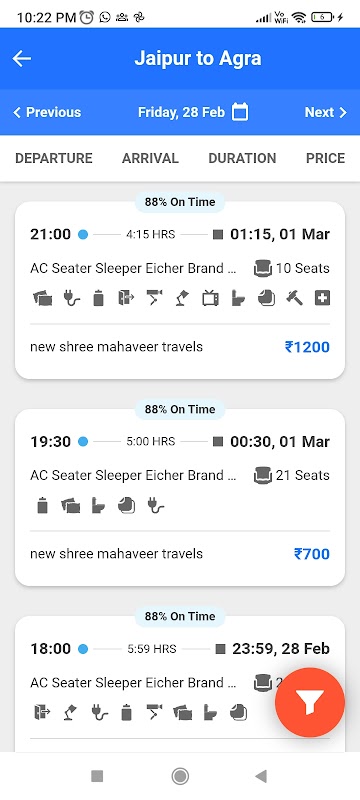The height and width of the screenshot is (800, 360).
Task: Tap TV amenity icon on 21:00 bus
Action: point(210,298)
